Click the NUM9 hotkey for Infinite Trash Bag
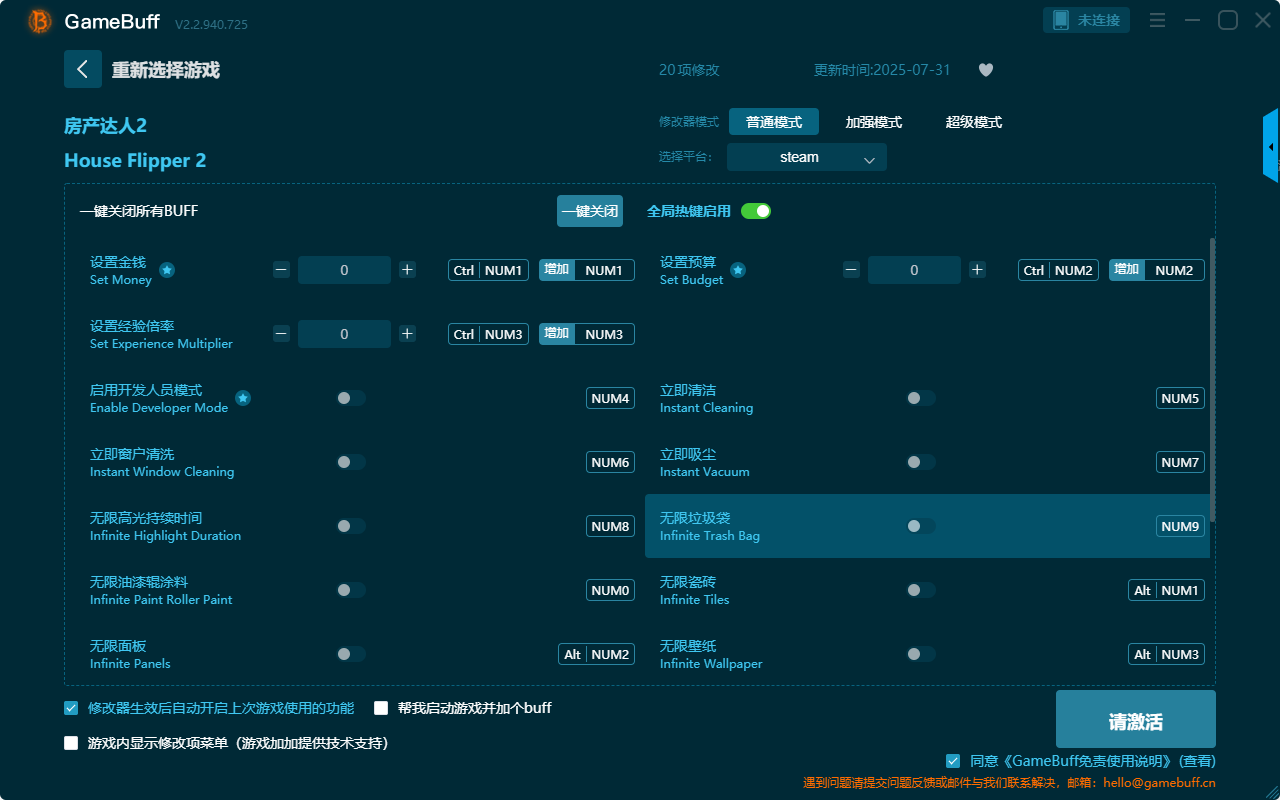 (1180, 526)
